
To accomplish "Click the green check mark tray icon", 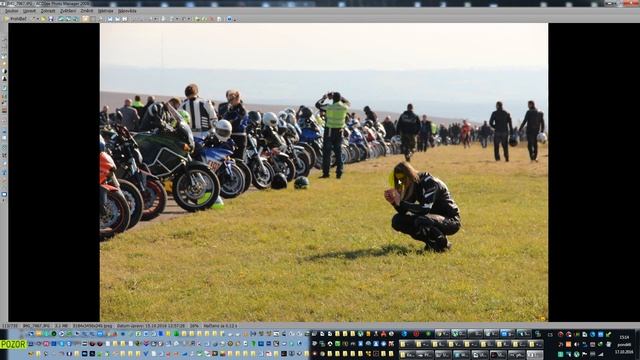I will 609,334.
